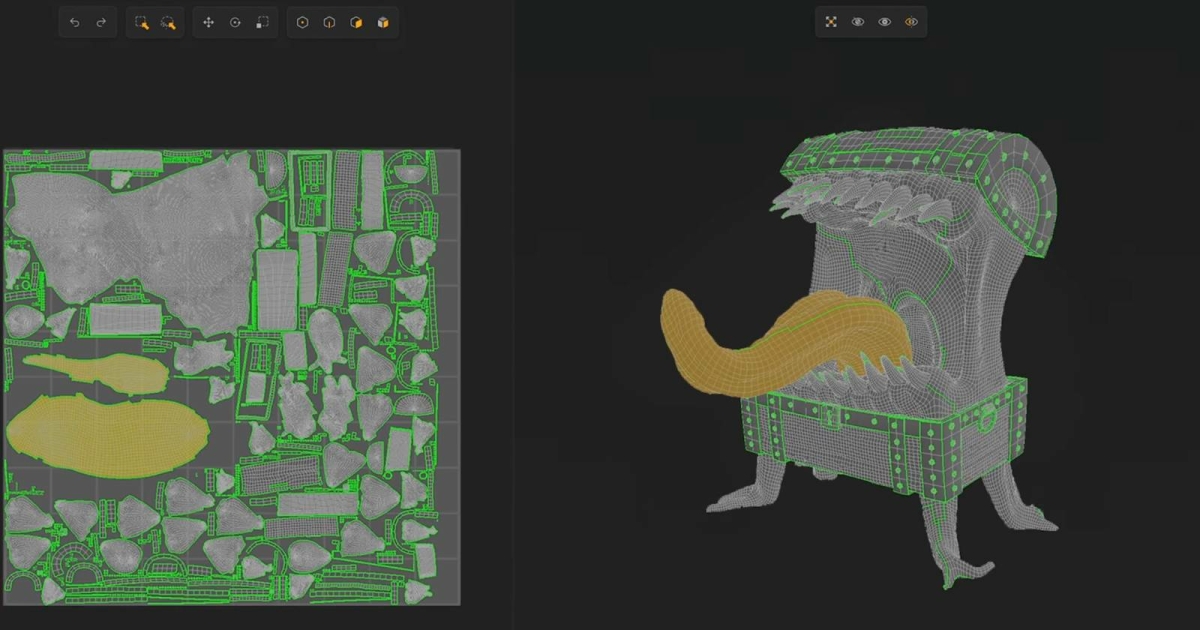1200x630 pixels.
Task: Switch to island selection mode
Action: click(382, 22)
